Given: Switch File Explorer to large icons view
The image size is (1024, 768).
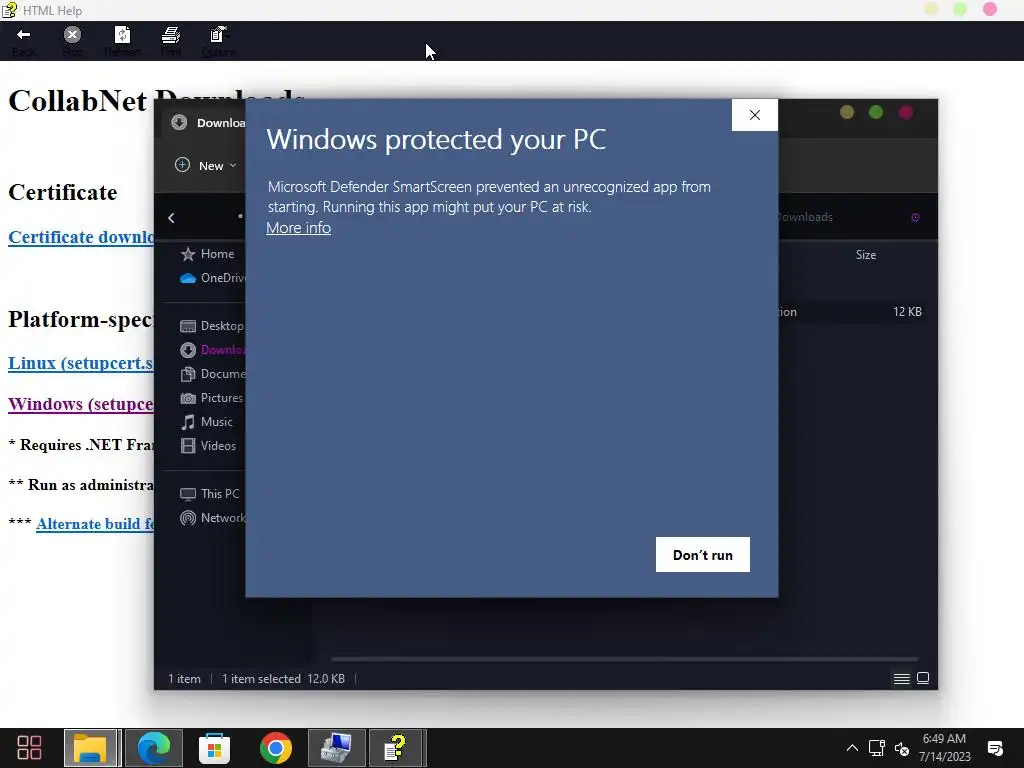Looking at the screenshot, I should click(923, 679).
